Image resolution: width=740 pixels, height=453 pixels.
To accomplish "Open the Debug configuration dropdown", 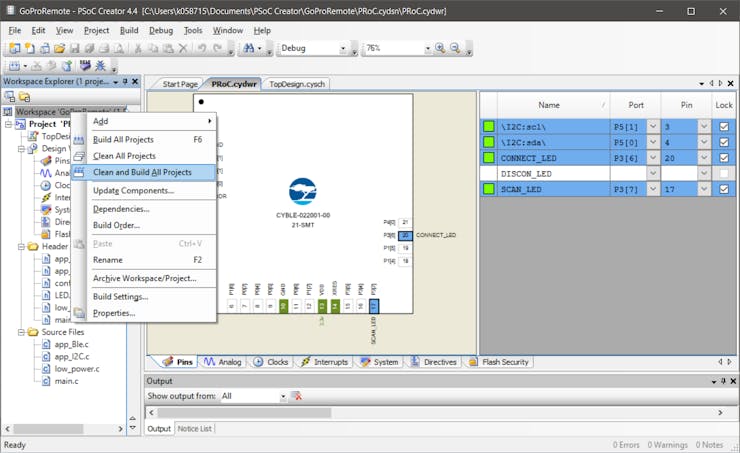I will [x=343, y=48].
